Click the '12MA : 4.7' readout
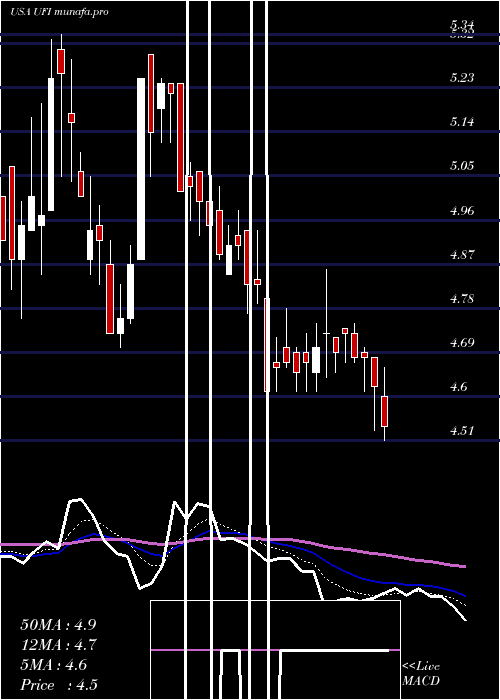Screen dimensions: 500x700 tap(58, 645)
